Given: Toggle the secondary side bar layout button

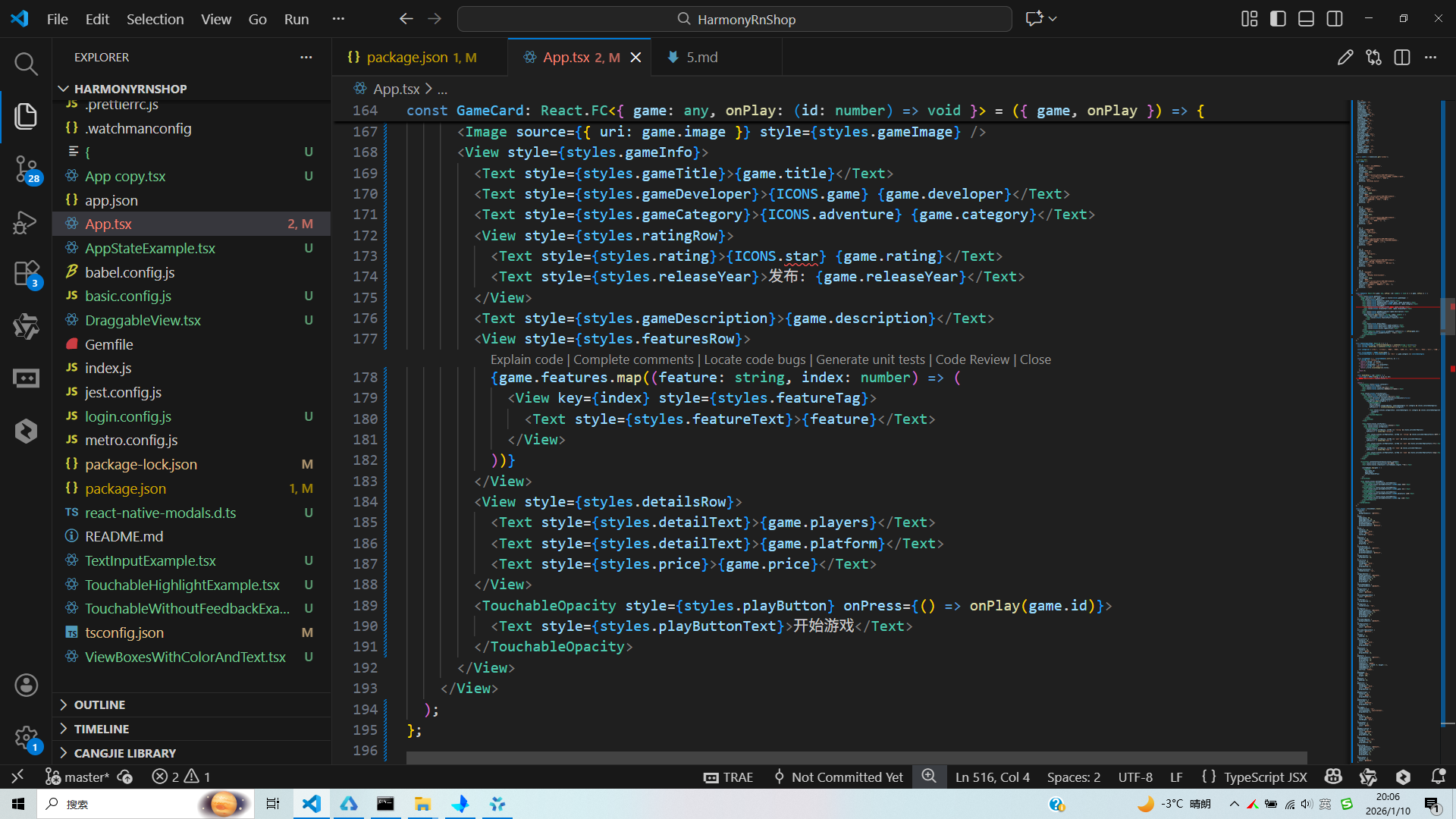Looking at the screenshot, I should click(x=1335, y=19).
